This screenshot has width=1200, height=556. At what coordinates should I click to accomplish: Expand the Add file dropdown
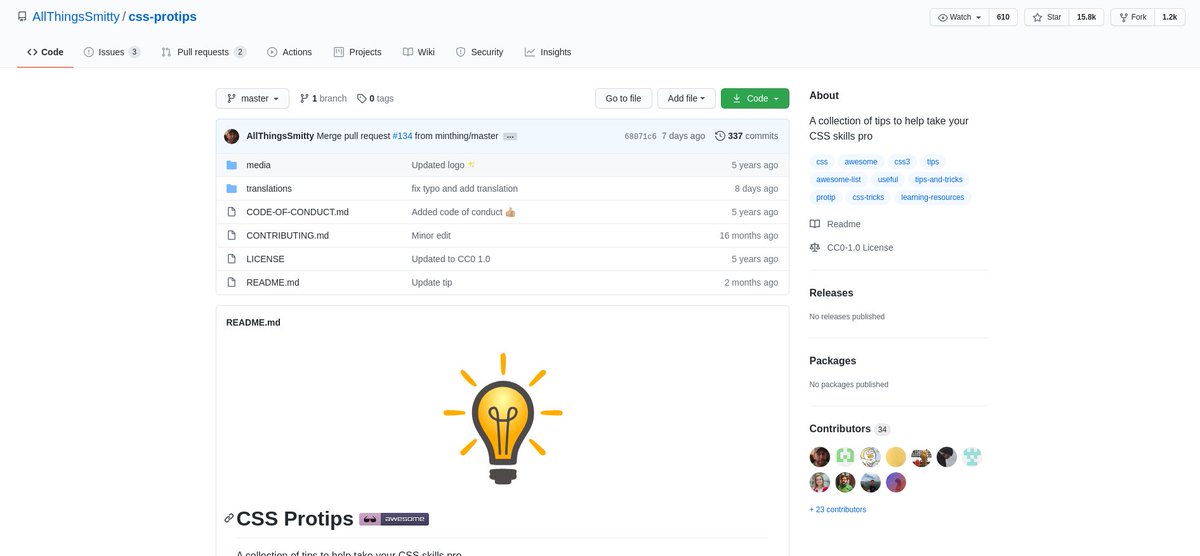click(686, 98)
